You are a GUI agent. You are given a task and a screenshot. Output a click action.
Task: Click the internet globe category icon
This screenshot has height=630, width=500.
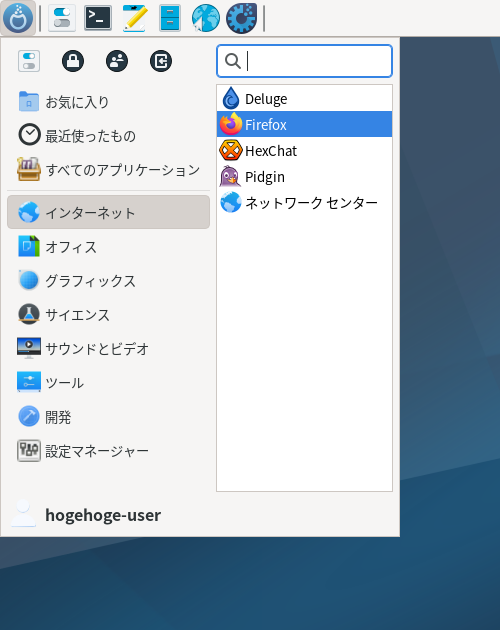pyautogui.click(x=29, y=212)
